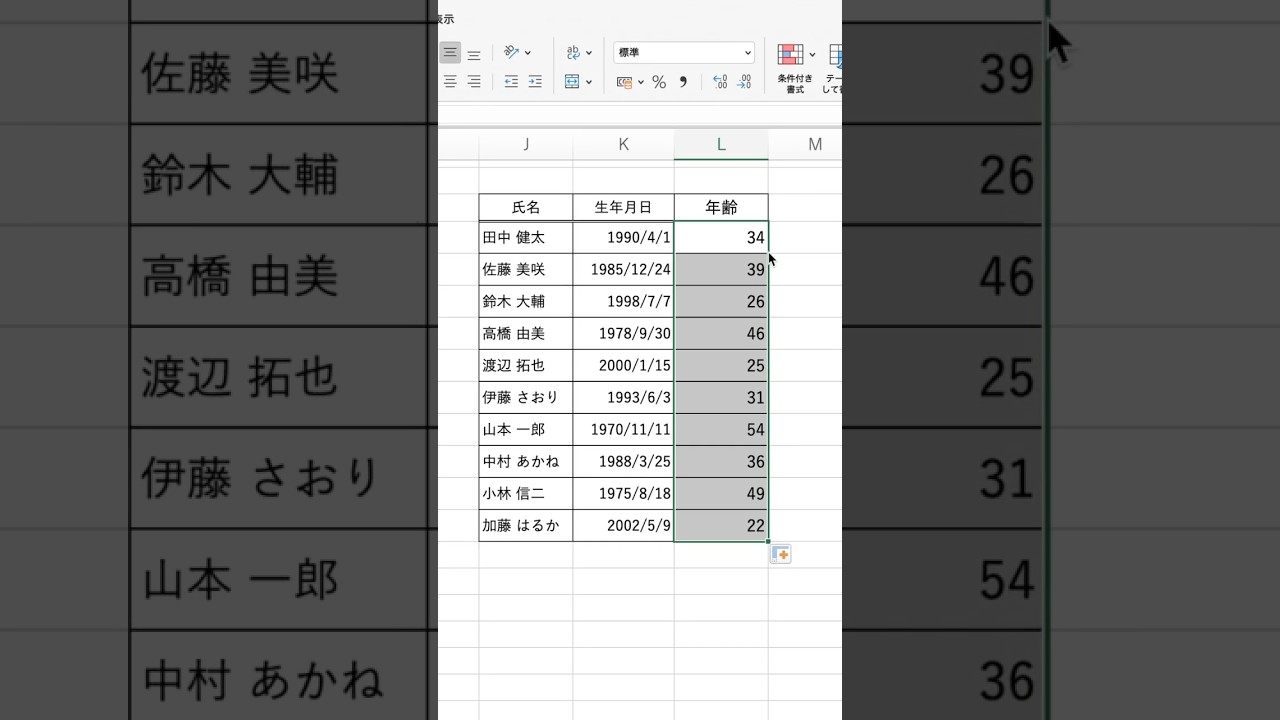Select birthdate cell 2000/1/15
The width and height of the screenshot is (1280, 720).
(x=623, y=365)
